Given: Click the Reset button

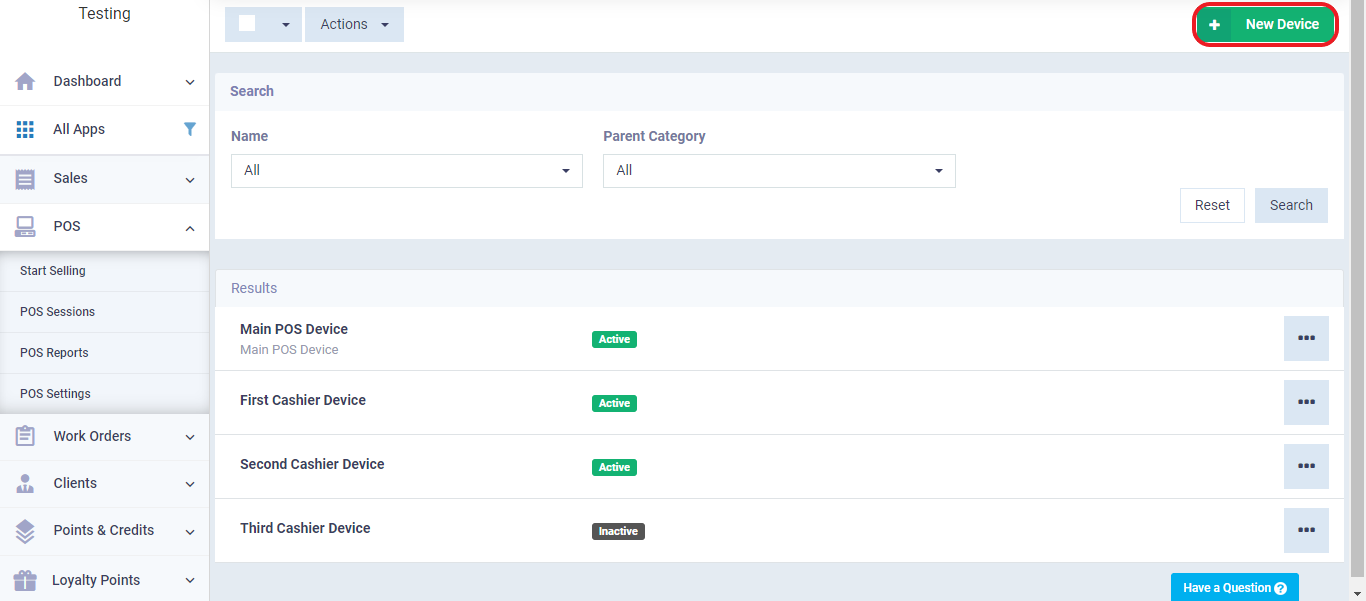Looking at the screenshot, I should (x=1212, y=205).
